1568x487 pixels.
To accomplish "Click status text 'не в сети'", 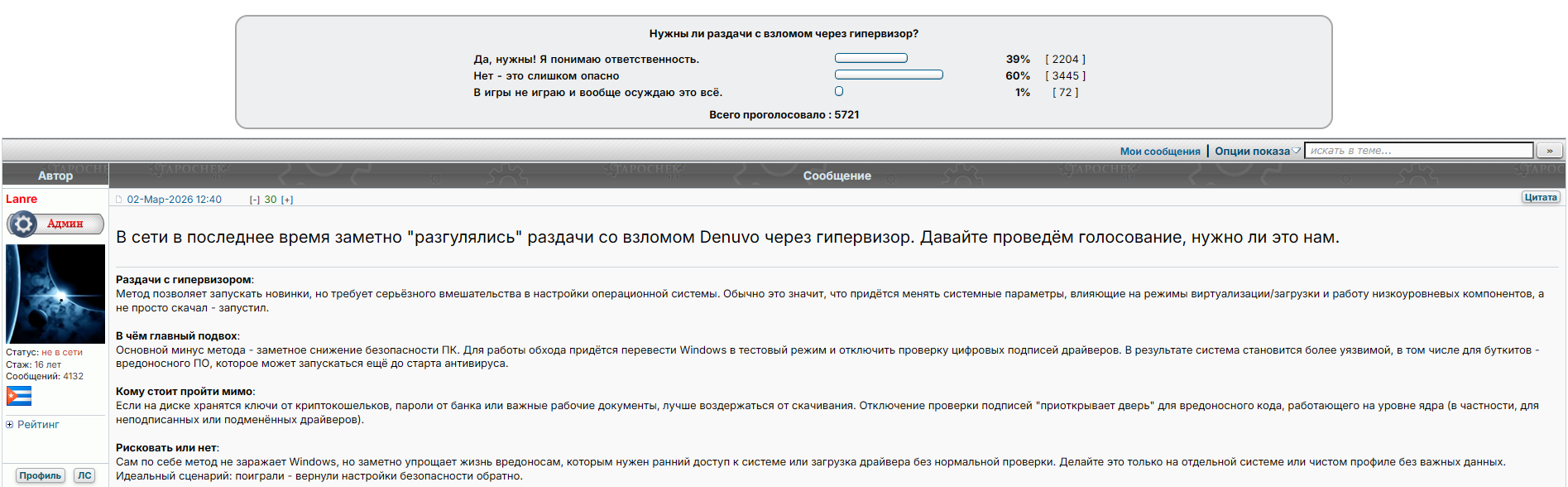I will coord(62,352).
